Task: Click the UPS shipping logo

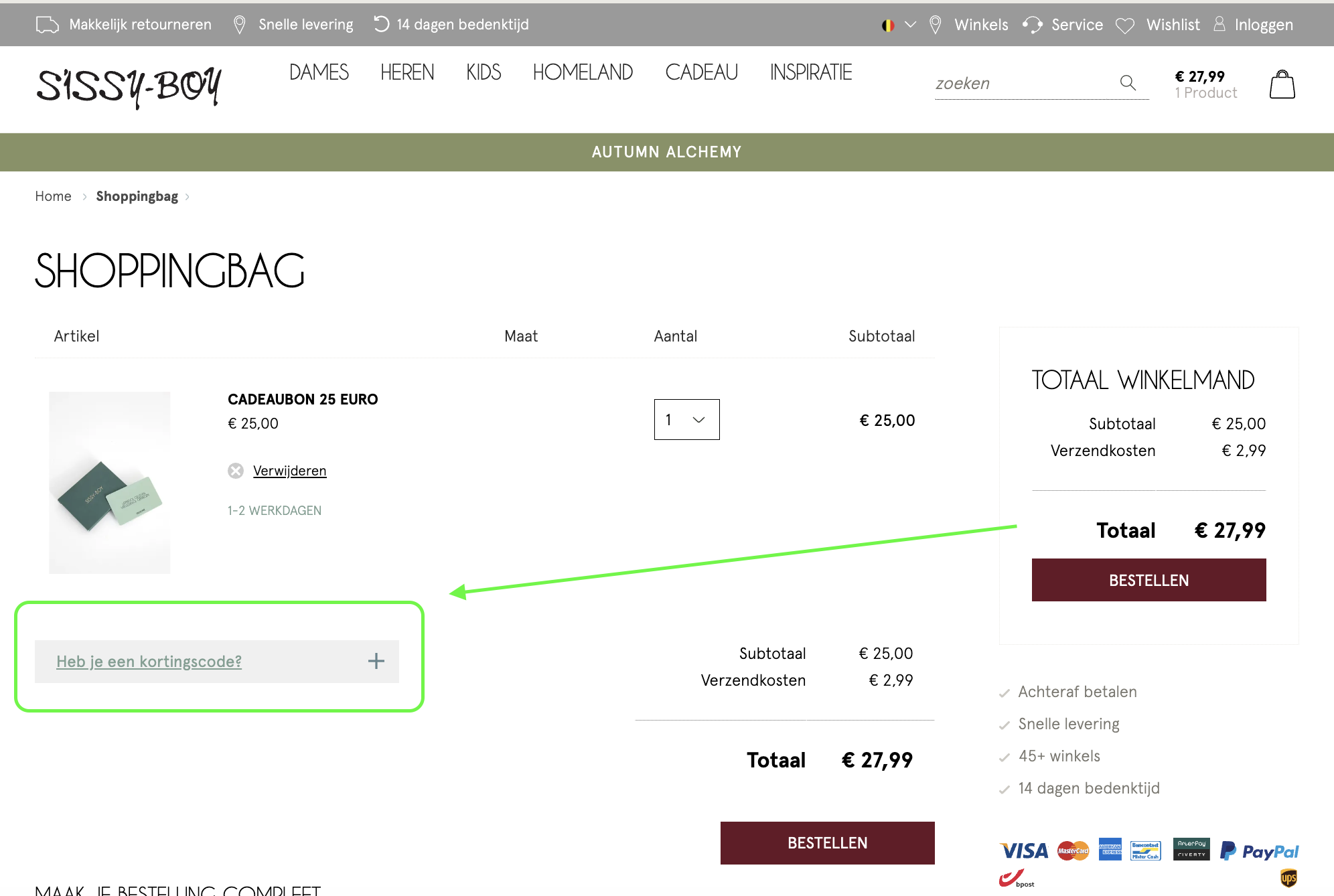Action: pyautogui.click(x=1288, y=878)
